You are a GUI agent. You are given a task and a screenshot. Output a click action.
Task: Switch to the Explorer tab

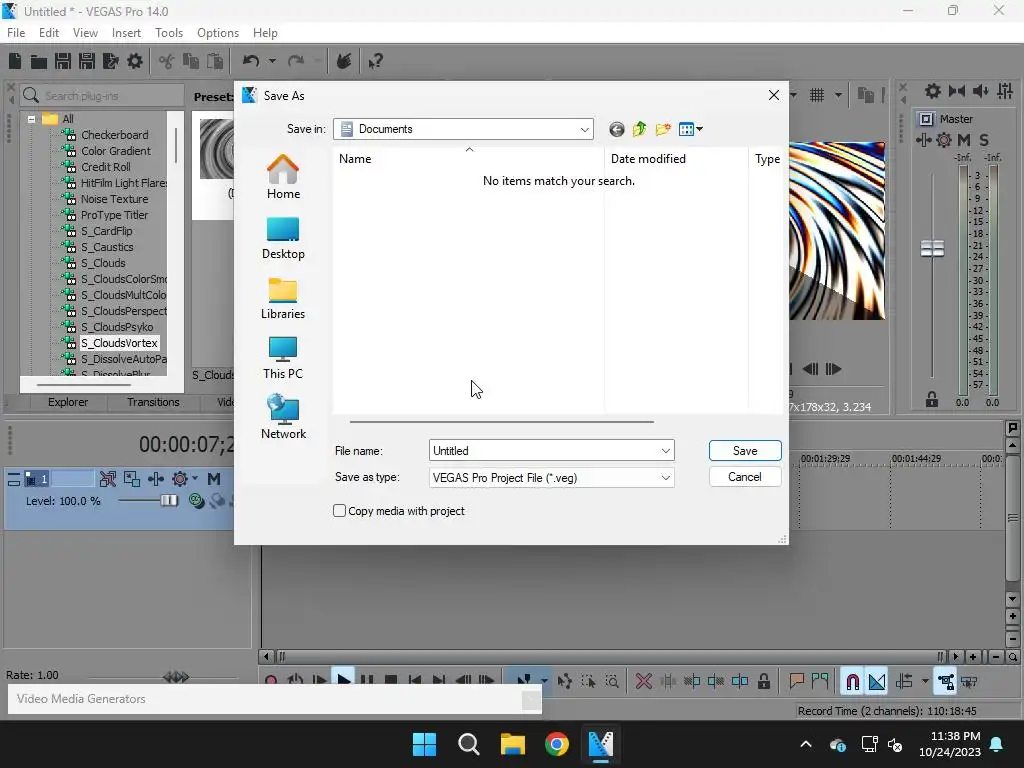click(68, 402)
